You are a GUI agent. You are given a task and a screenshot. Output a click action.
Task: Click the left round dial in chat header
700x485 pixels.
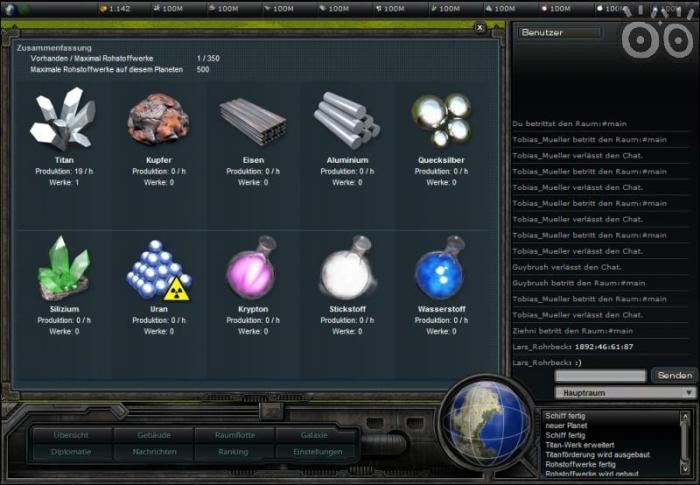pyautogui.click(x=640, y=41)
